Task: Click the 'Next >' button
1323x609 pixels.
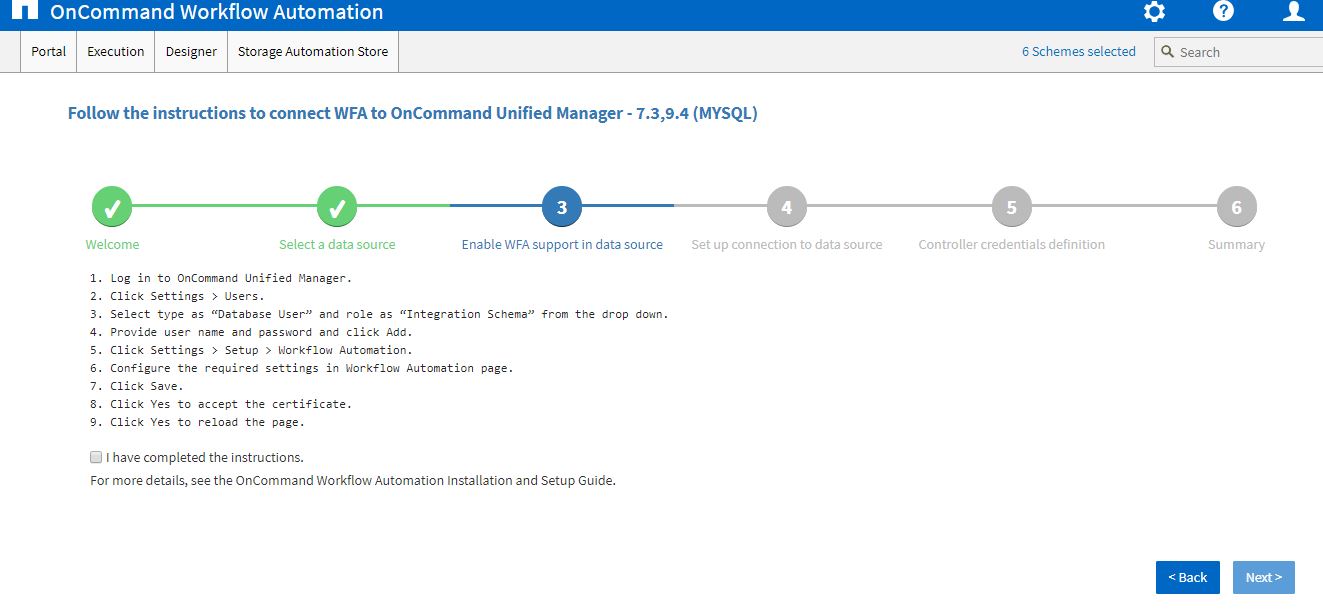Action: pos(1263,577)
